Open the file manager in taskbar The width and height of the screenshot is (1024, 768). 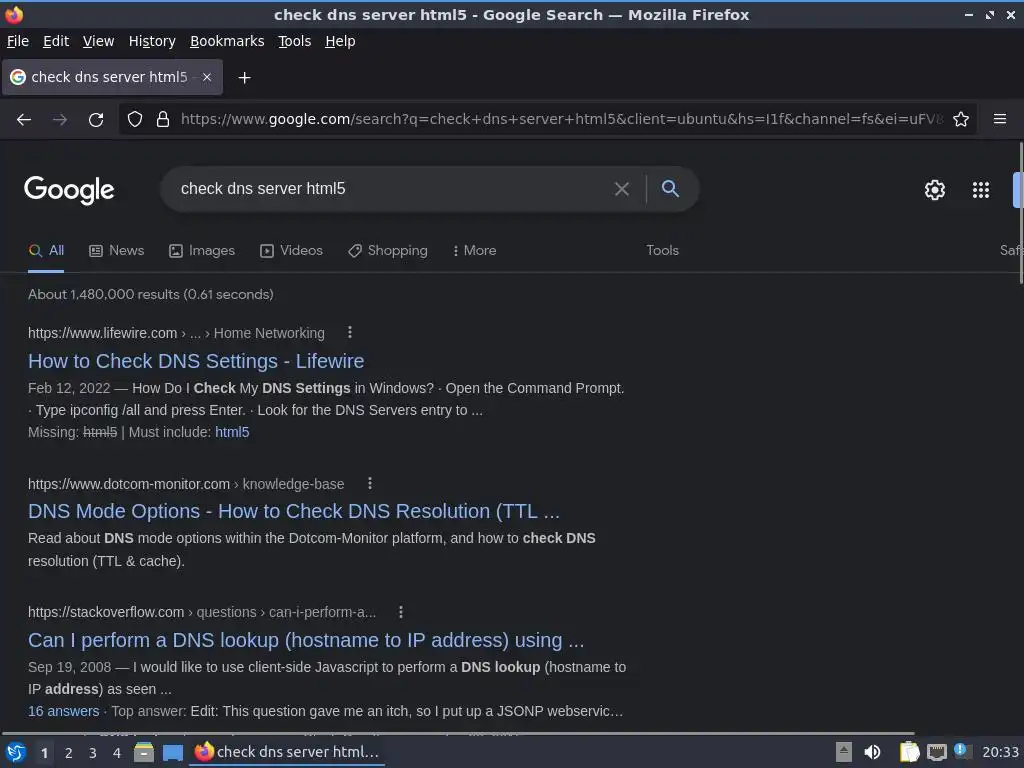point(144,752)
